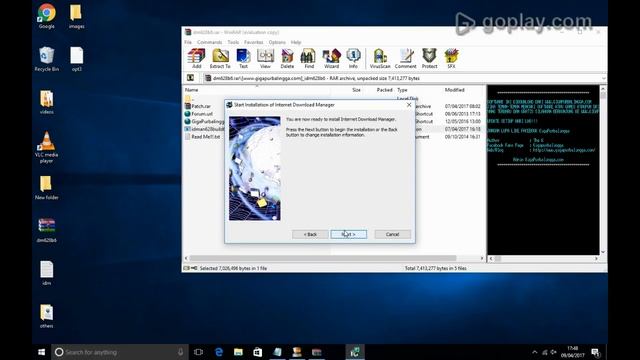Open the Help menu in WinRAR

tap(296, 42)
